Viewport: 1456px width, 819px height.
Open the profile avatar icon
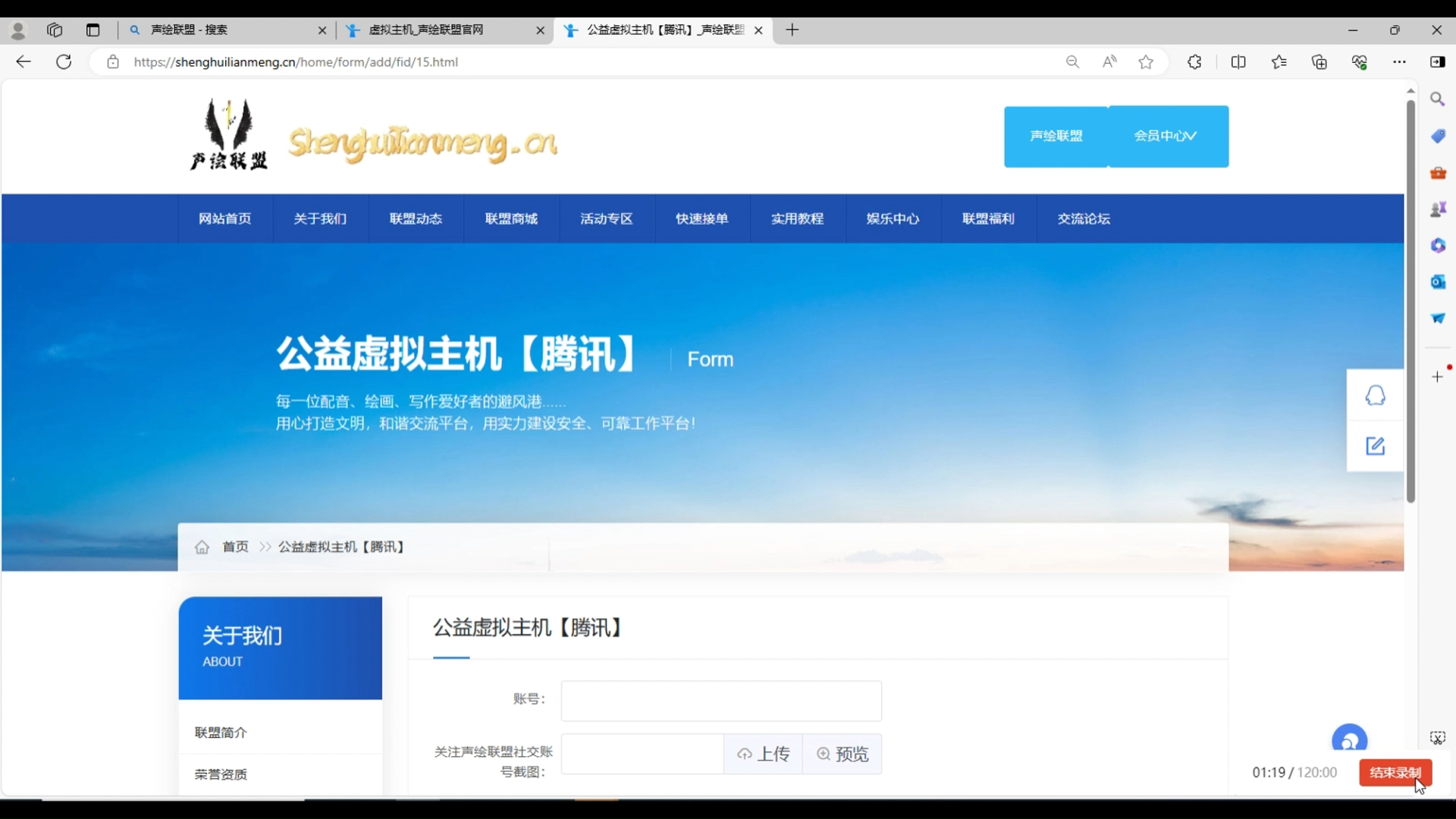click(18, 30)
